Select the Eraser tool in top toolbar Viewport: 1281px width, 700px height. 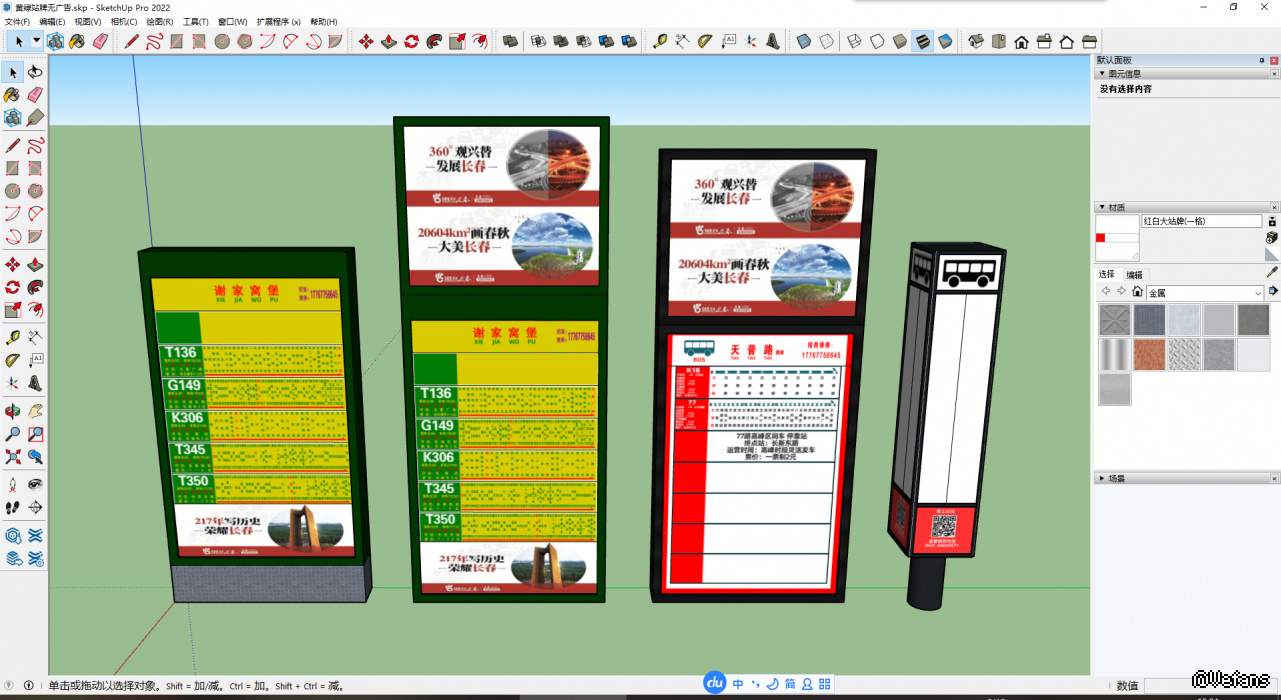click(100, 41)
